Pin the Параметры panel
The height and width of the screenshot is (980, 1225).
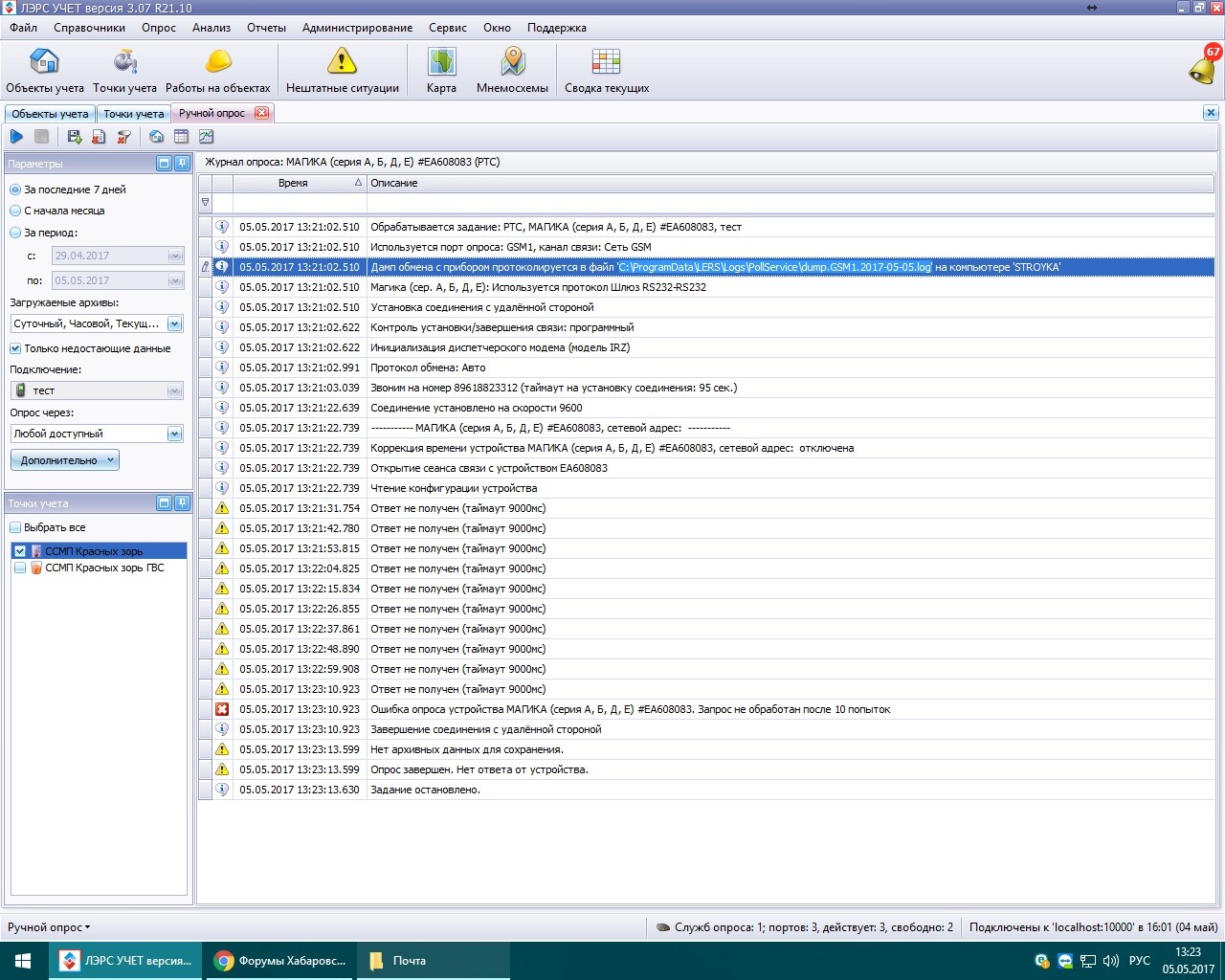click(x=182, y=164)
